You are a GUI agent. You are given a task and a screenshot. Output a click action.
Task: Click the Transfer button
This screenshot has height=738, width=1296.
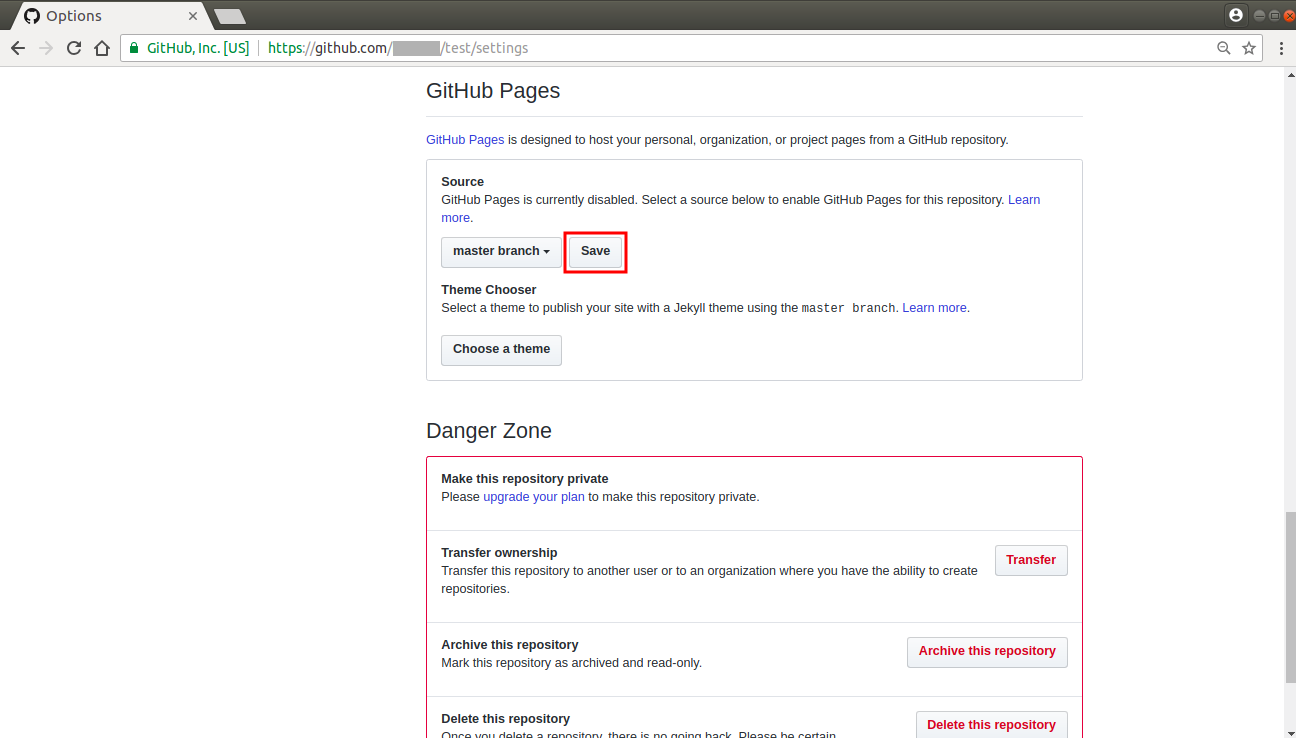coord(1031,560)
